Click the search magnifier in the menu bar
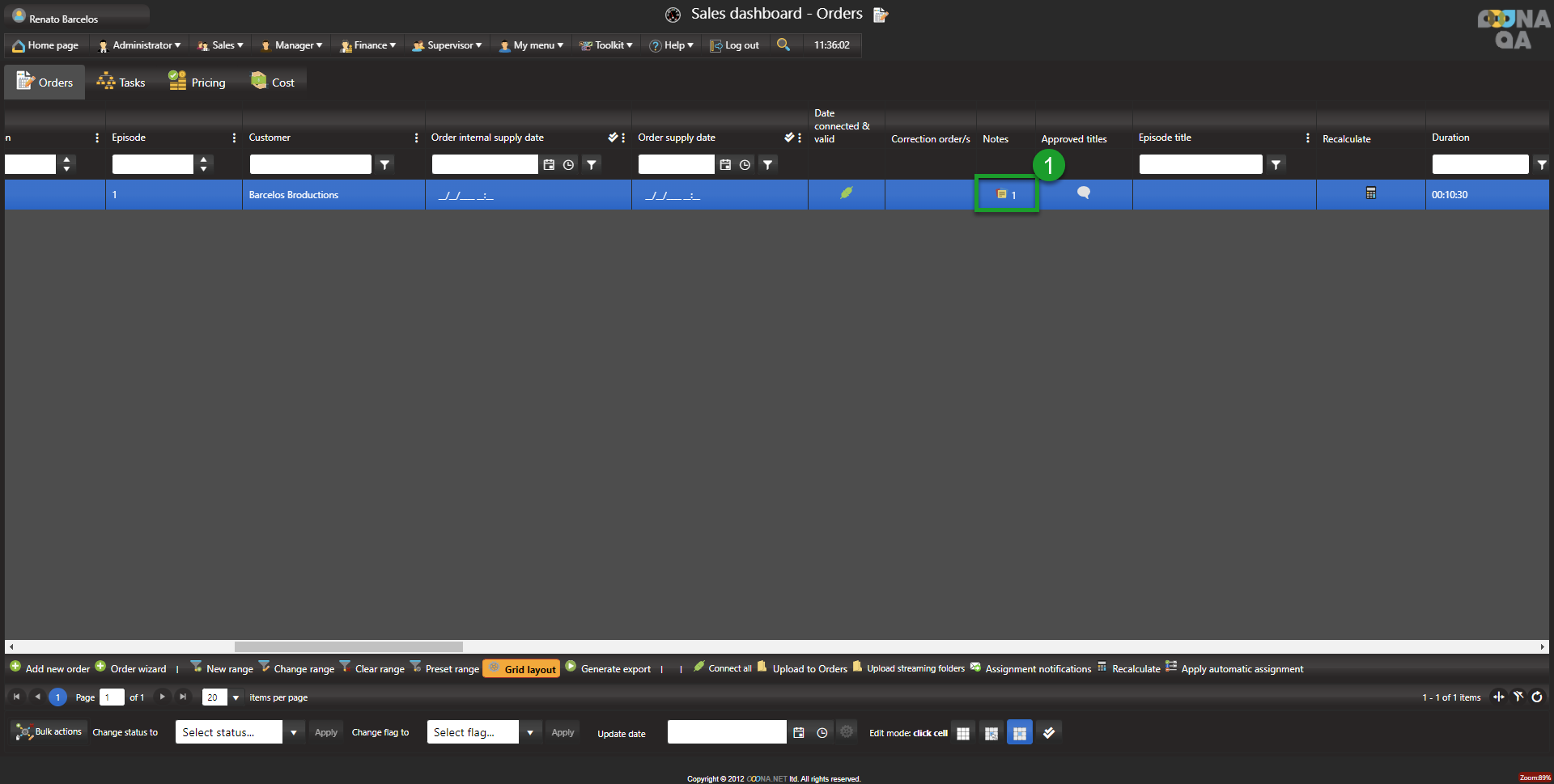This screenshot has width=1554, height=784. click(783, 44)
